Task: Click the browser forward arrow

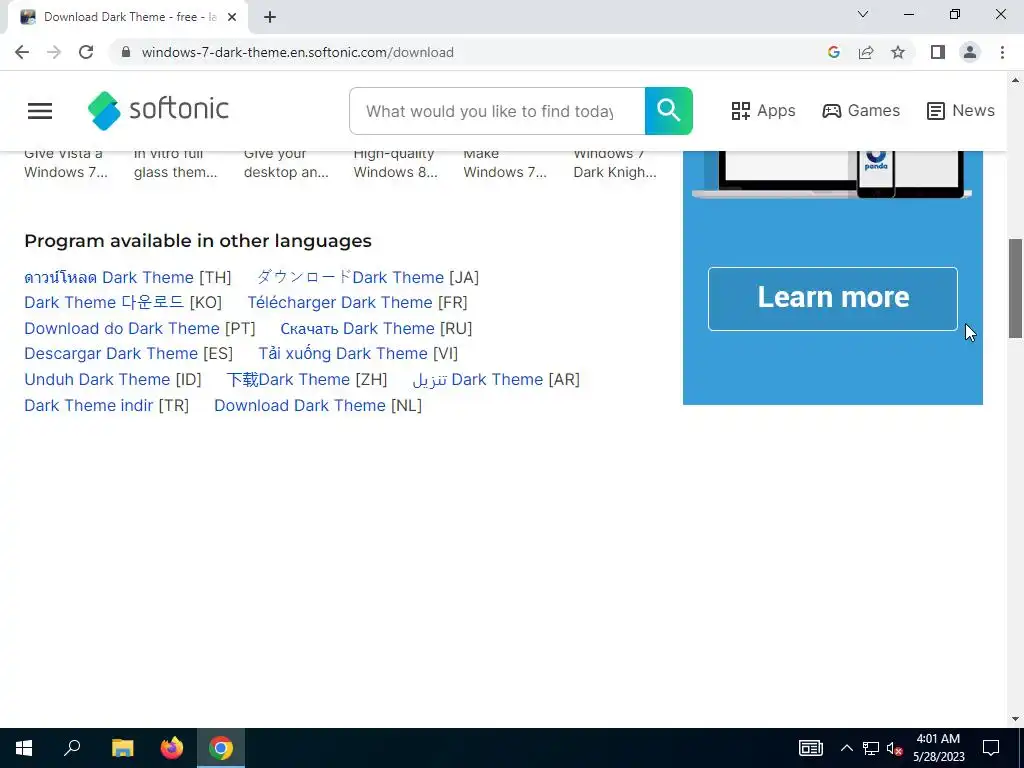Action: pyautogui.click(x=54, y=52)
